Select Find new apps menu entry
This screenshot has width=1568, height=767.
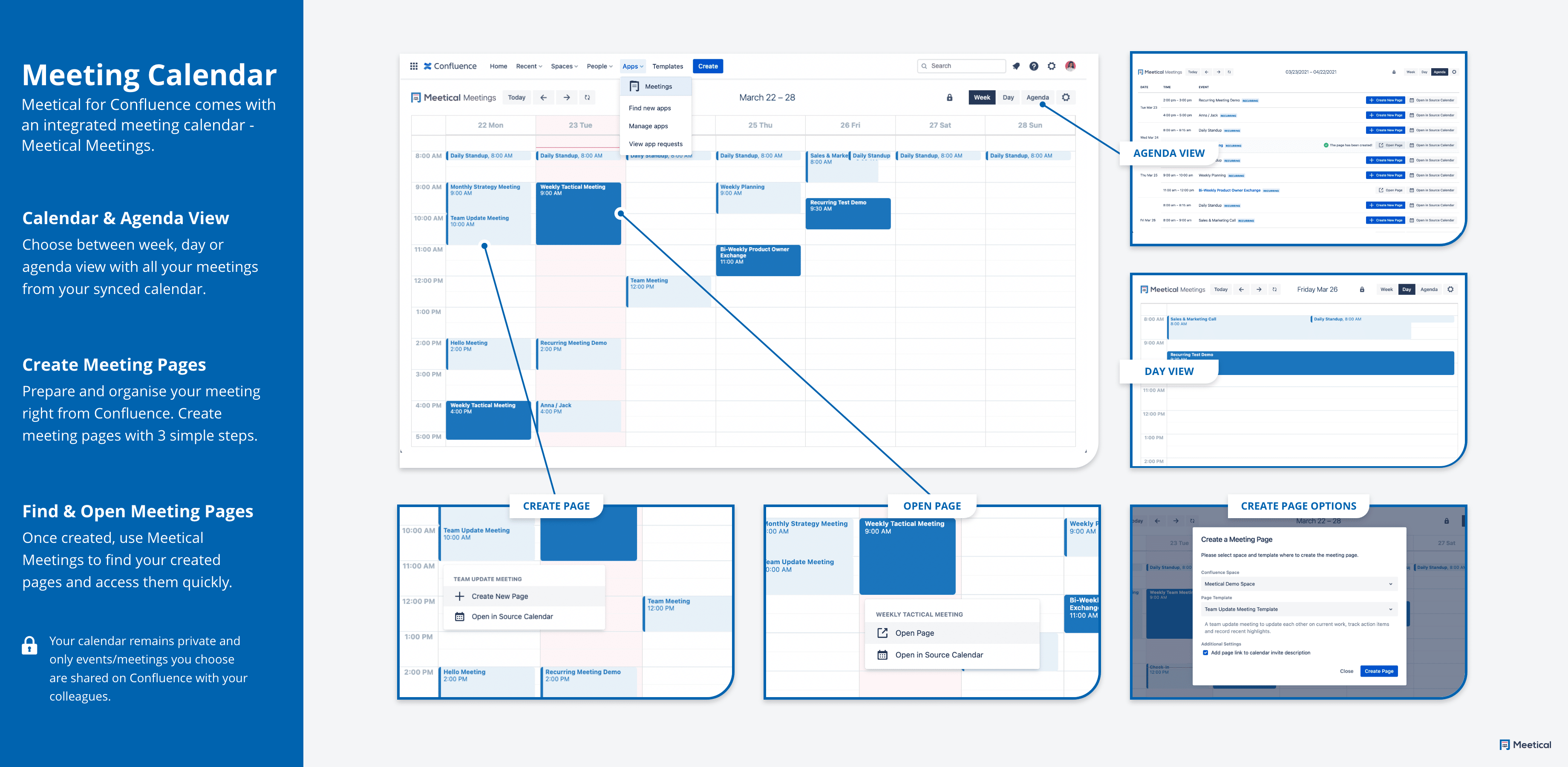click(x=649, y=108)
